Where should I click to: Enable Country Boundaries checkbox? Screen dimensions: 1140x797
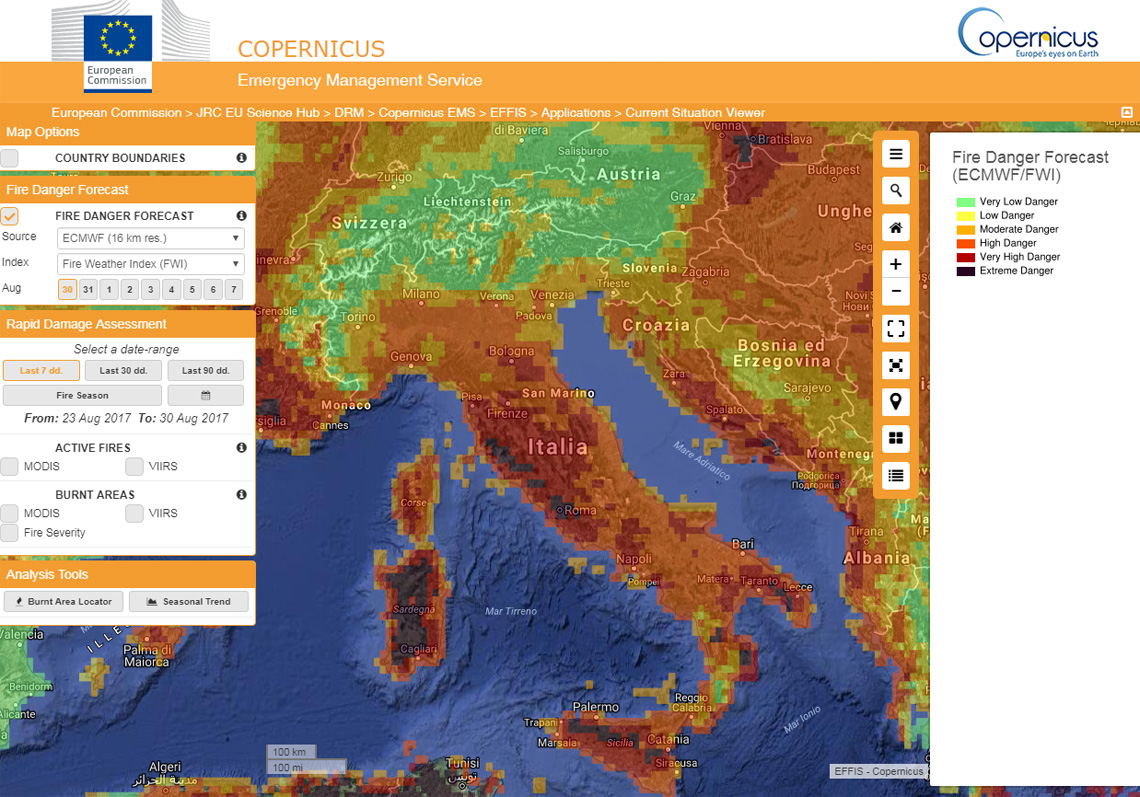tap(9, 158)
